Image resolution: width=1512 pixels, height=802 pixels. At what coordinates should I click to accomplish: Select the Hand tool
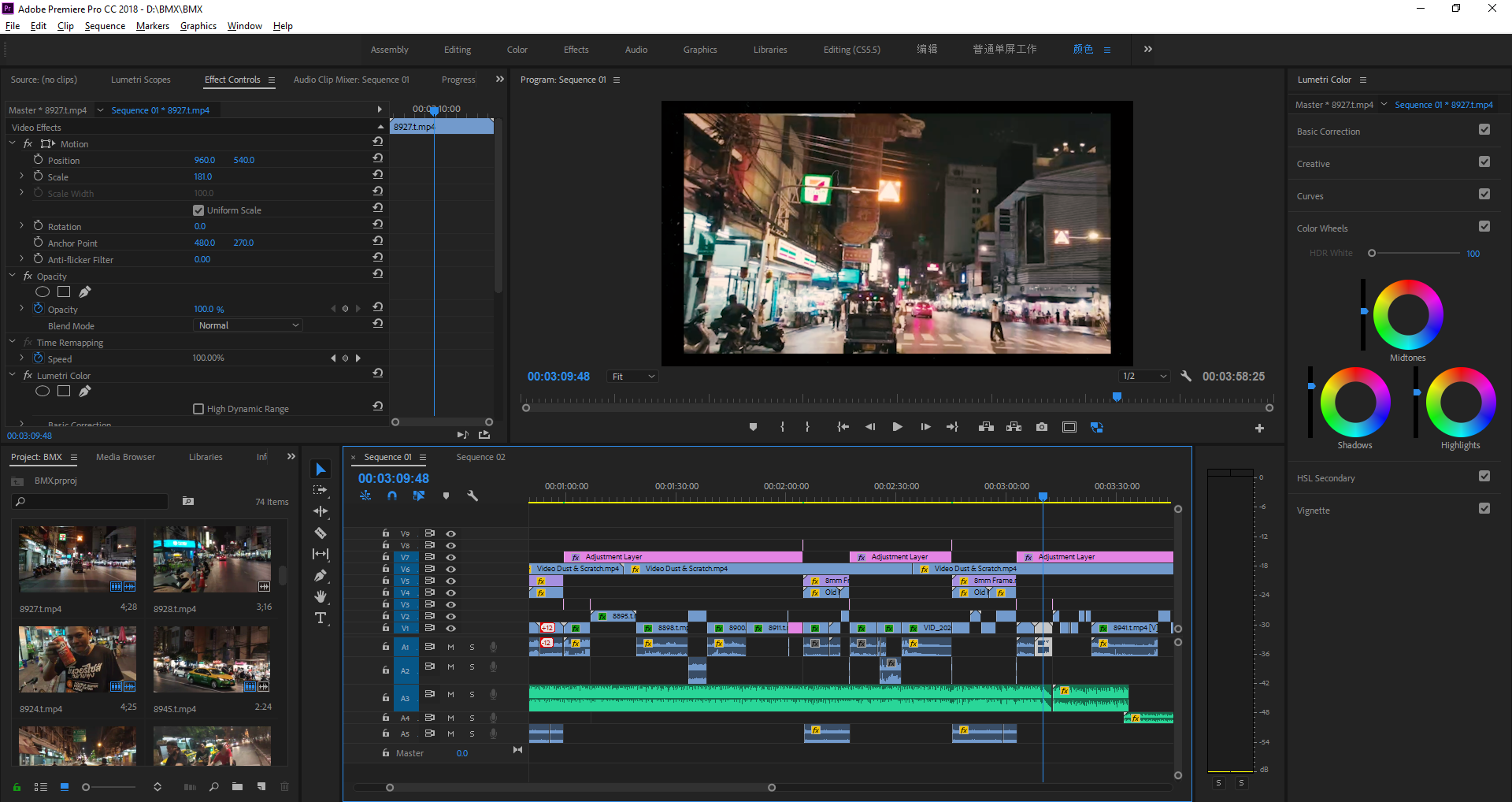(321, 596)
